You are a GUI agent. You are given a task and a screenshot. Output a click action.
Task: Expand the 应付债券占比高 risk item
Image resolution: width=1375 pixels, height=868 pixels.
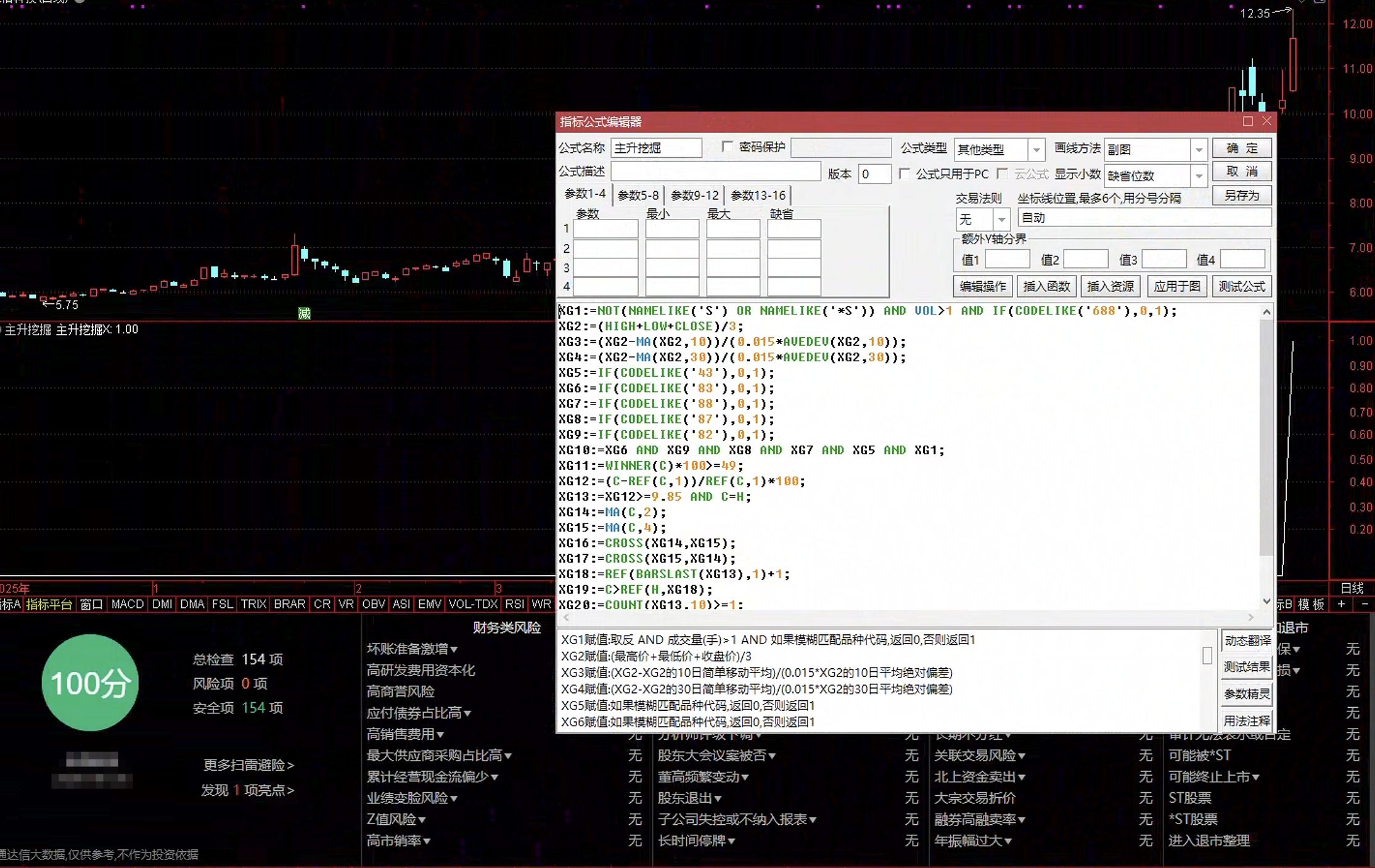(x=467, y=713)
